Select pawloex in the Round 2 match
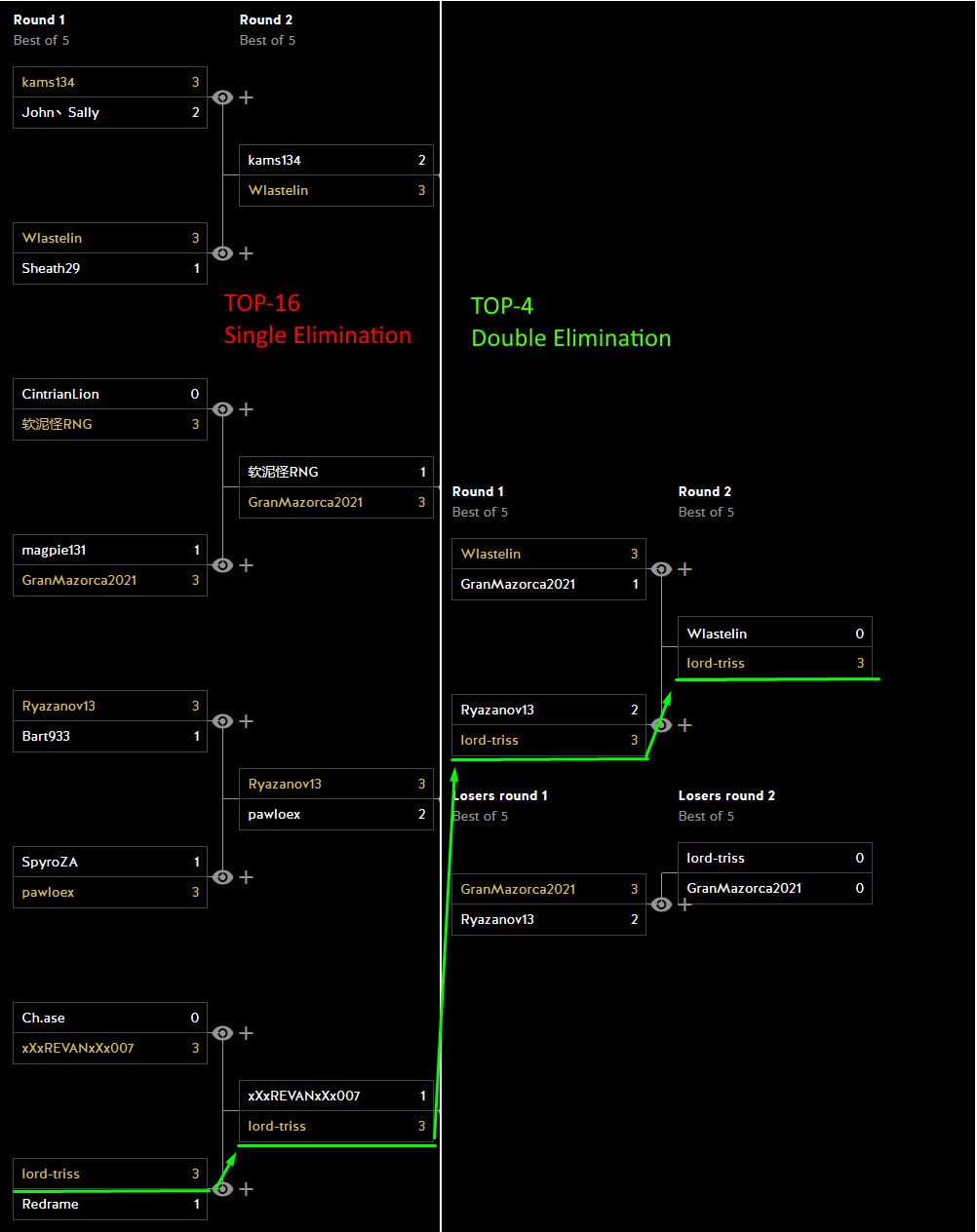 [x=274, y=814]
